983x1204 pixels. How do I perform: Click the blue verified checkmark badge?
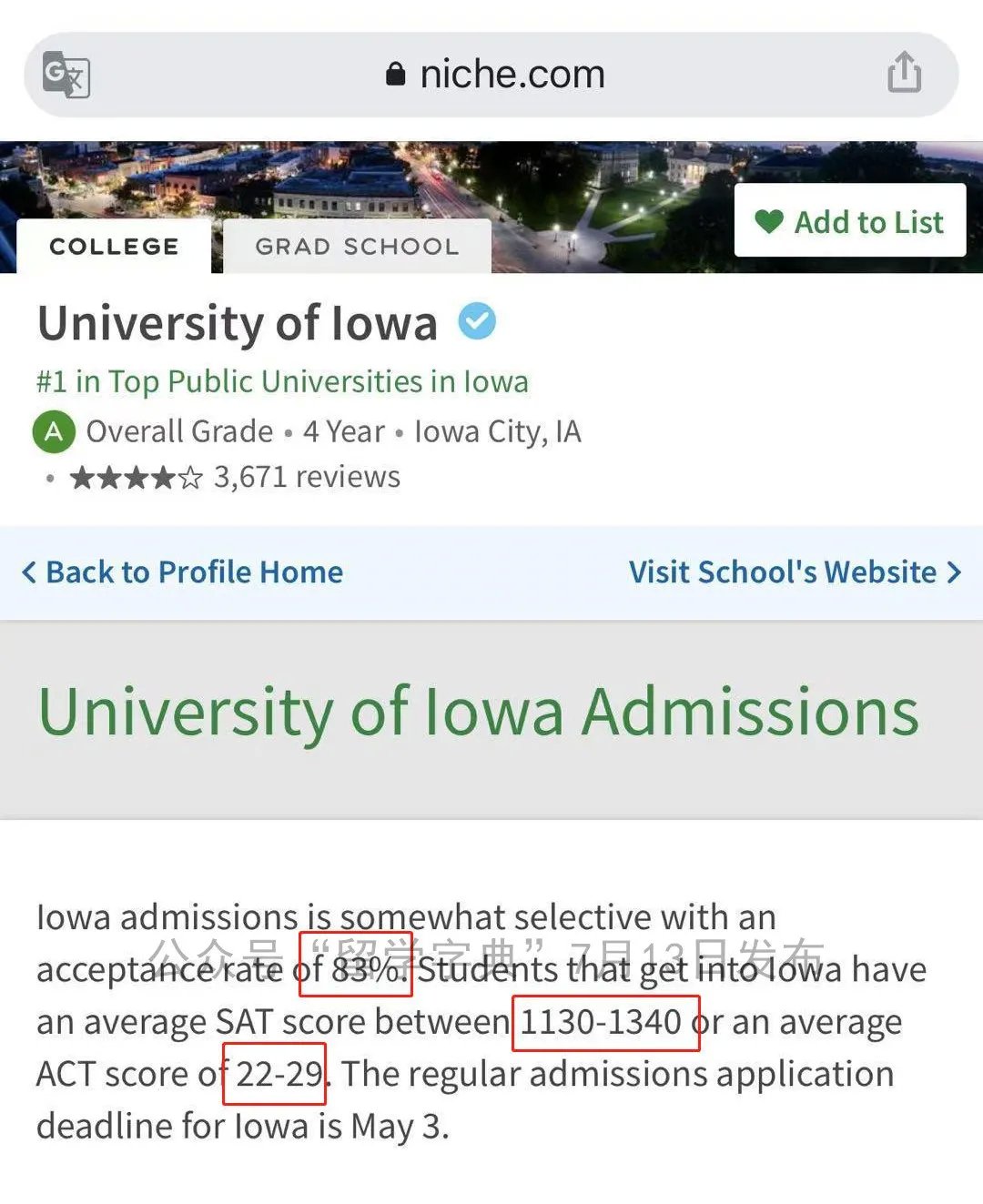pyautogui.click(x=477, y=321)
